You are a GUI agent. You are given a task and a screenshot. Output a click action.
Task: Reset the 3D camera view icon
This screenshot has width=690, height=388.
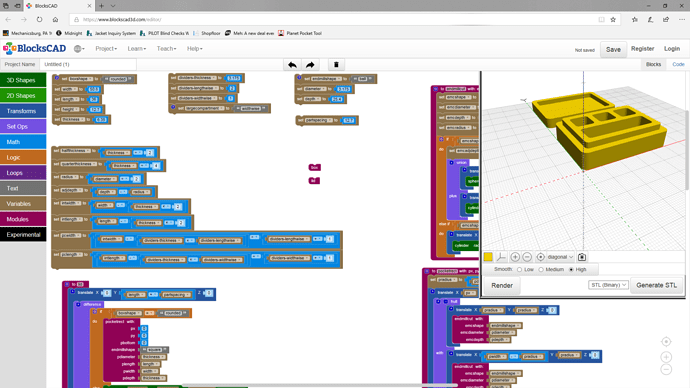point(540,257)
